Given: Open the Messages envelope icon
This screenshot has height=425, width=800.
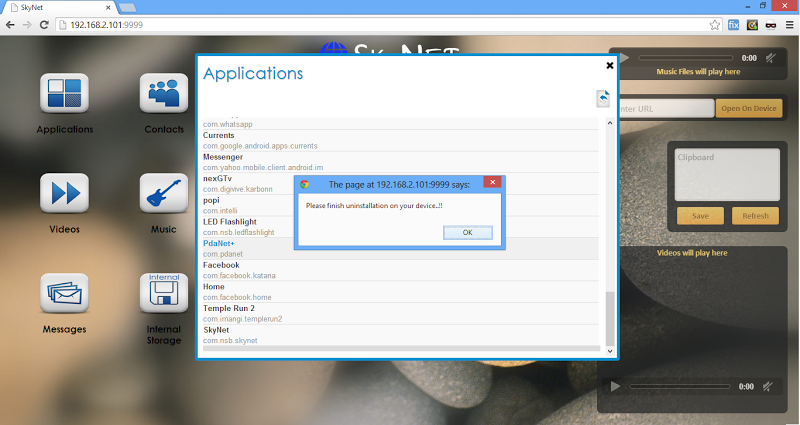Looking at the screenshot, I should [64, 293].
